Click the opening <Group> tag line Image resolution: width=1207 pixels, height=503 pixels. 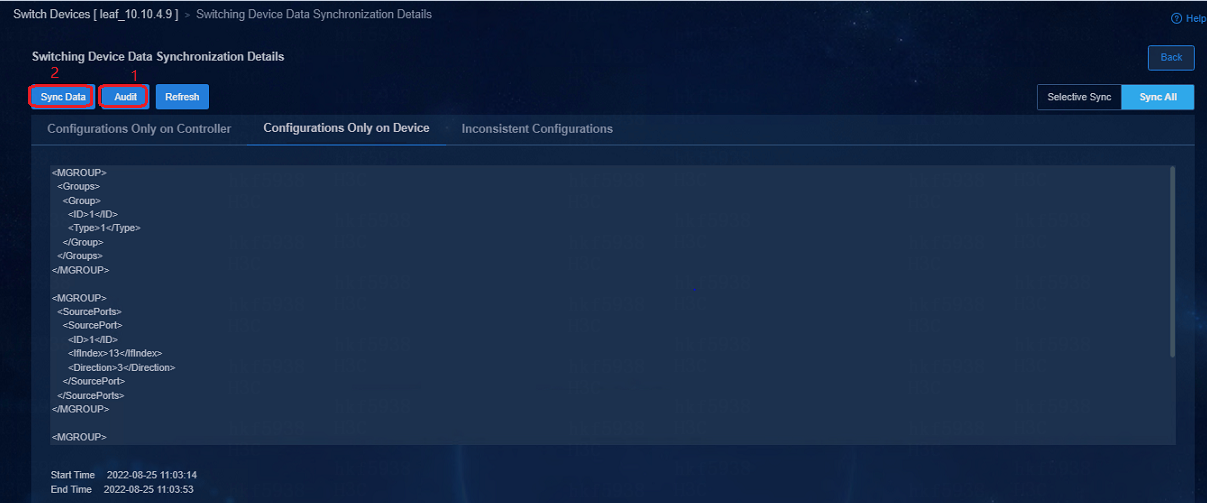pyautogui.click(x=82, y=199)
